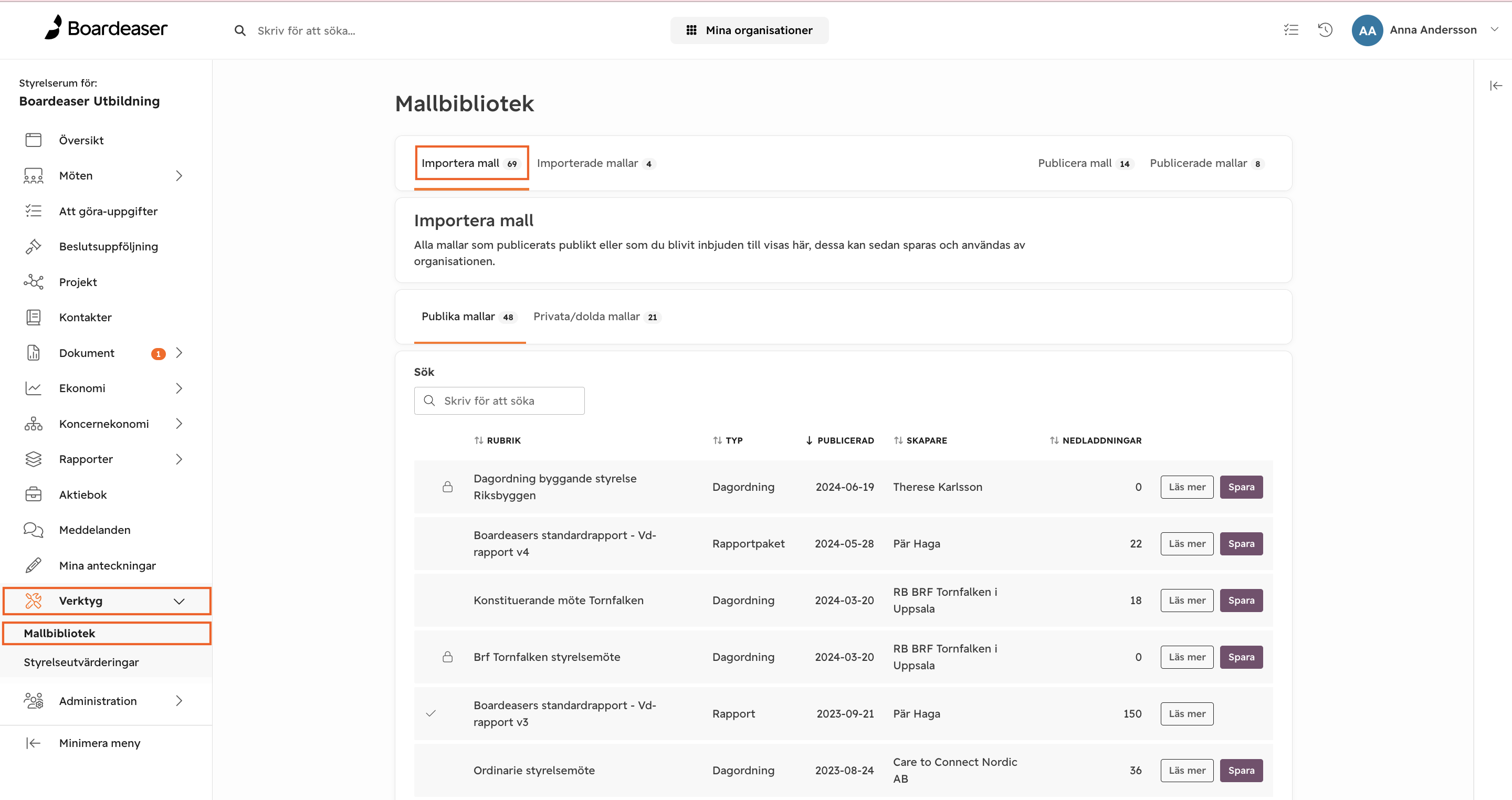Switch to Importerade mallar tab

[596, 163]
